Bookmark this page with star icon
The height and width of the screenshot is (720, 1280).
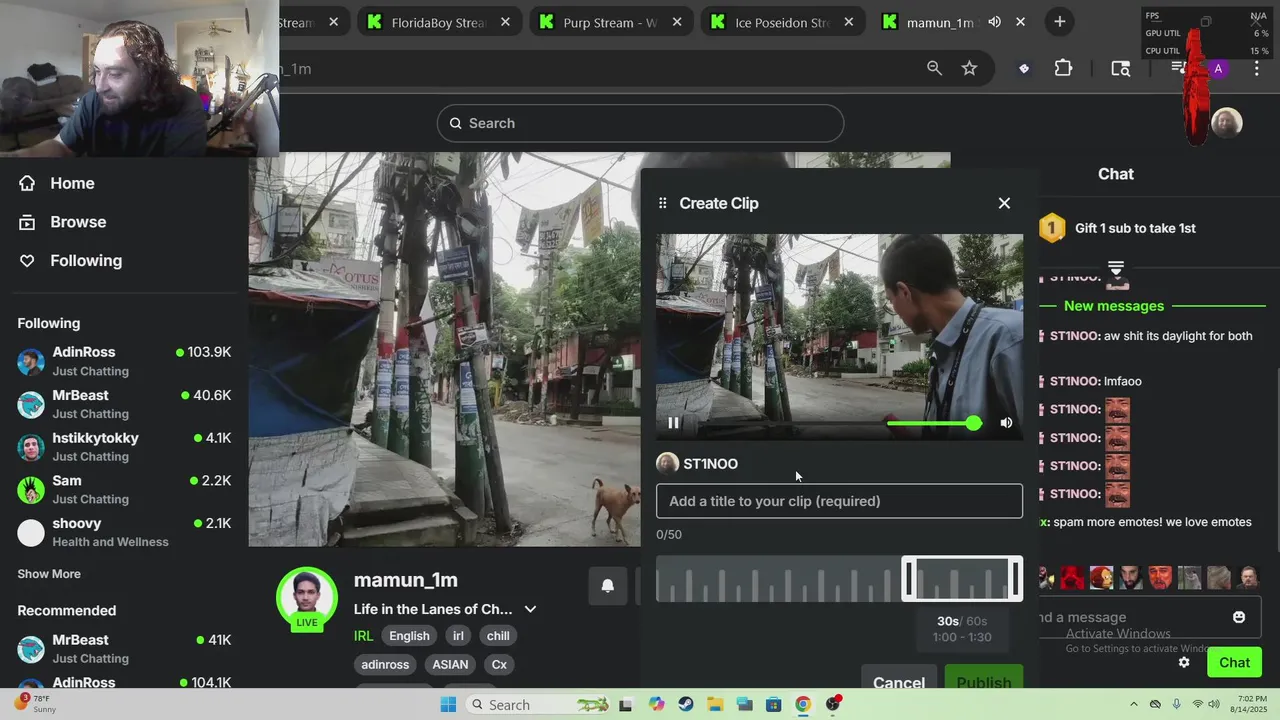[969, 68]
